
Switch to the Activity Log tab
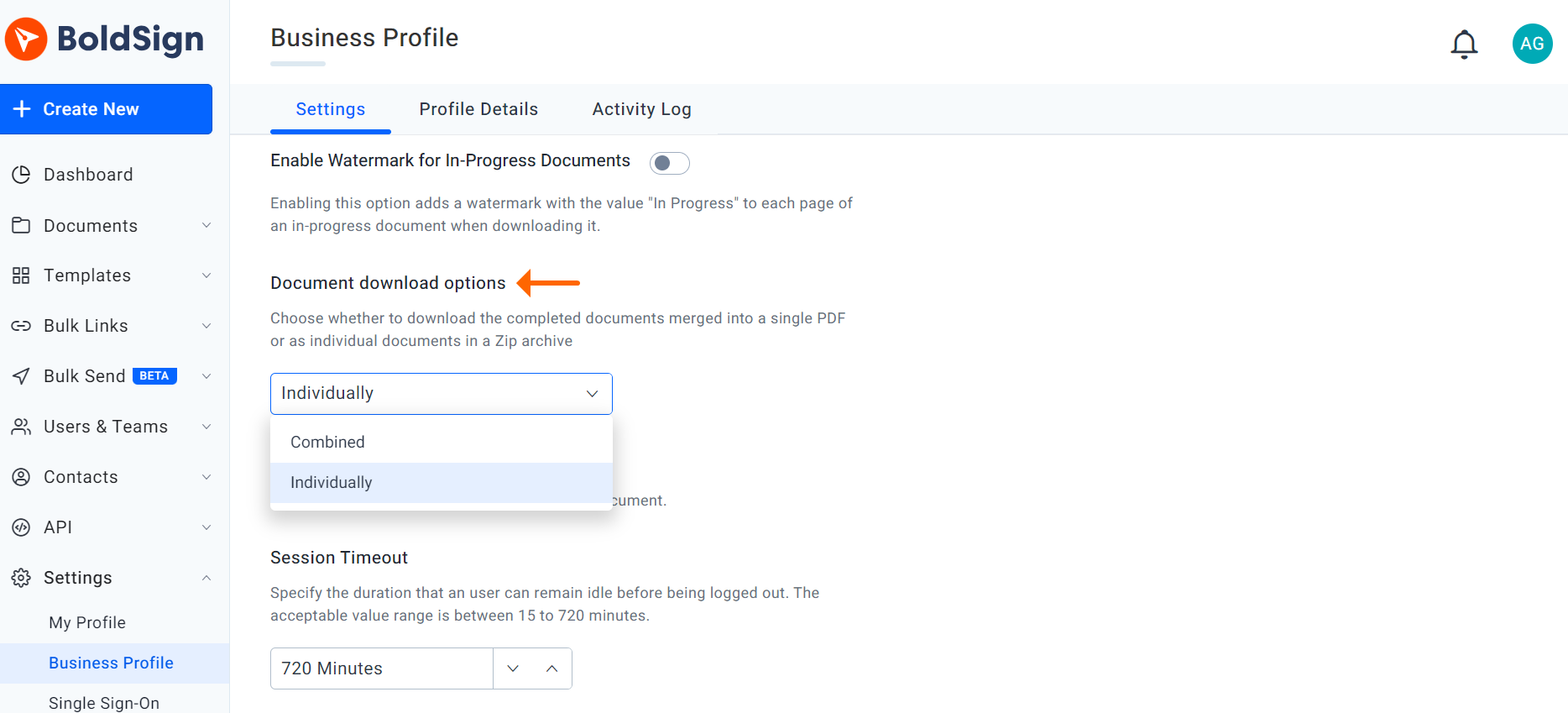[641, 109]
